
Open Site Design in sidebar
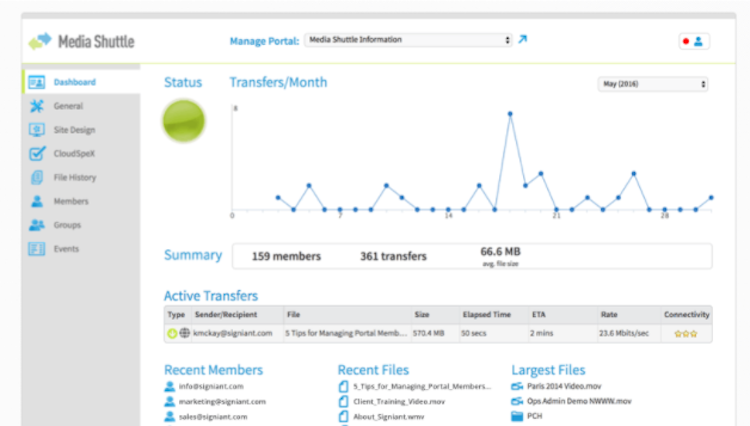(x=75, y=130)
